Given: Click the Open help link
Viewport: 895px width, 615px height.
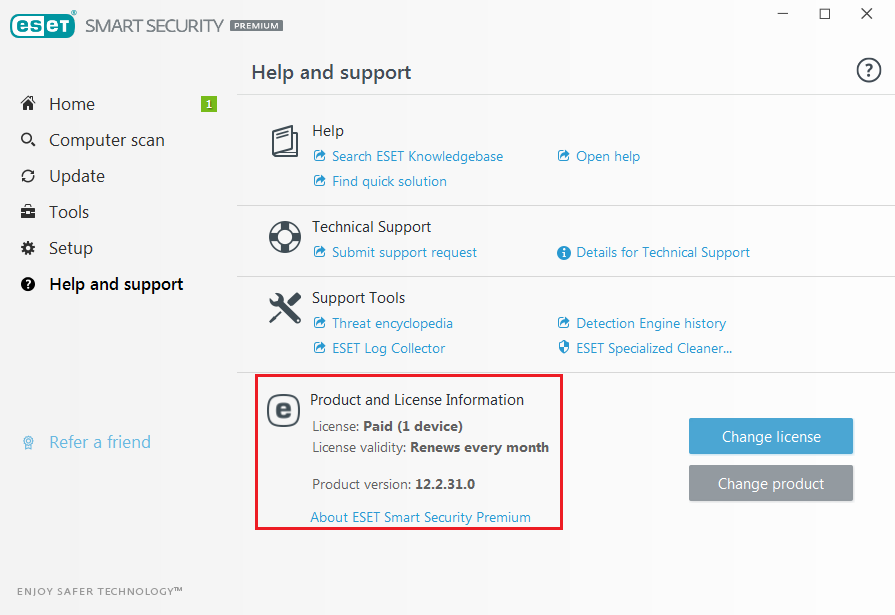Looking at the screenshot, I should point(608,156).
